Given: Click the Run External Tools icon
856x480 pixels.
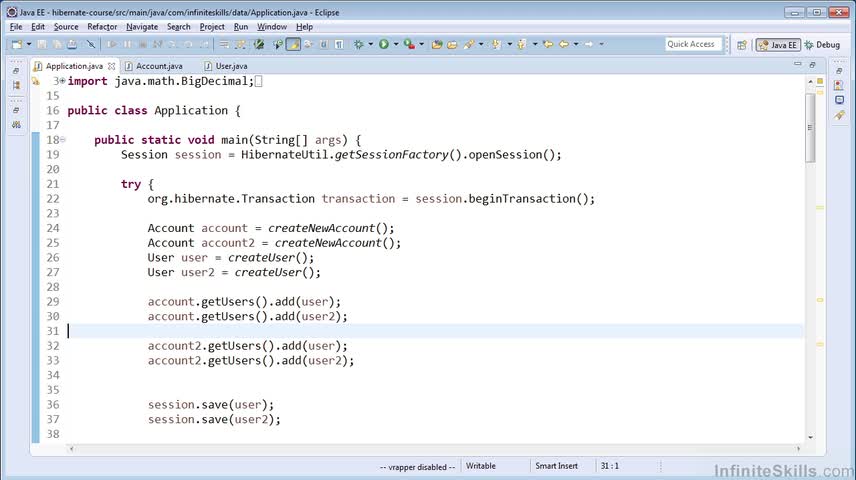Looking at the screenshot, I should (409, 44).
